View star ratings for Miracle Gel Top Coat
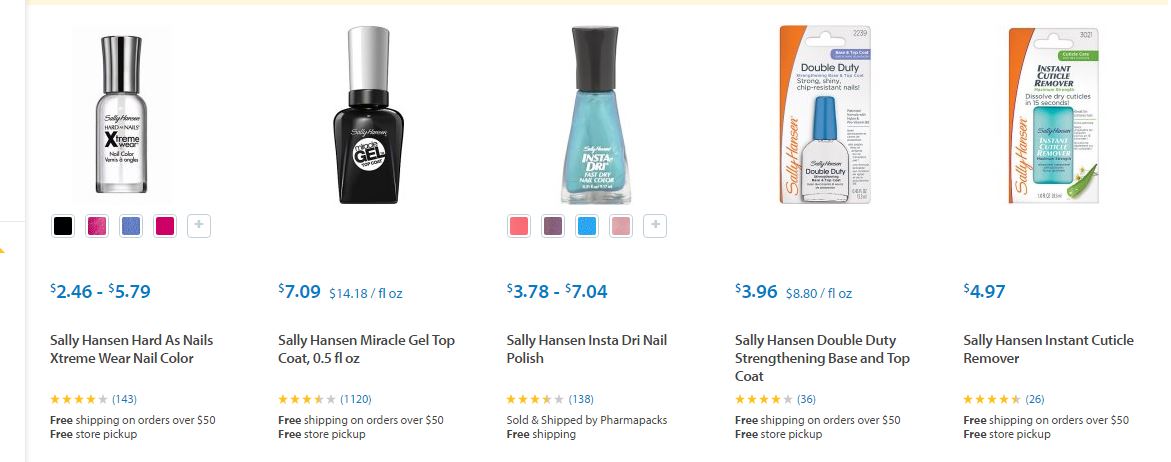This screenshot has height=462, width=1171. [x=306, y=399]
